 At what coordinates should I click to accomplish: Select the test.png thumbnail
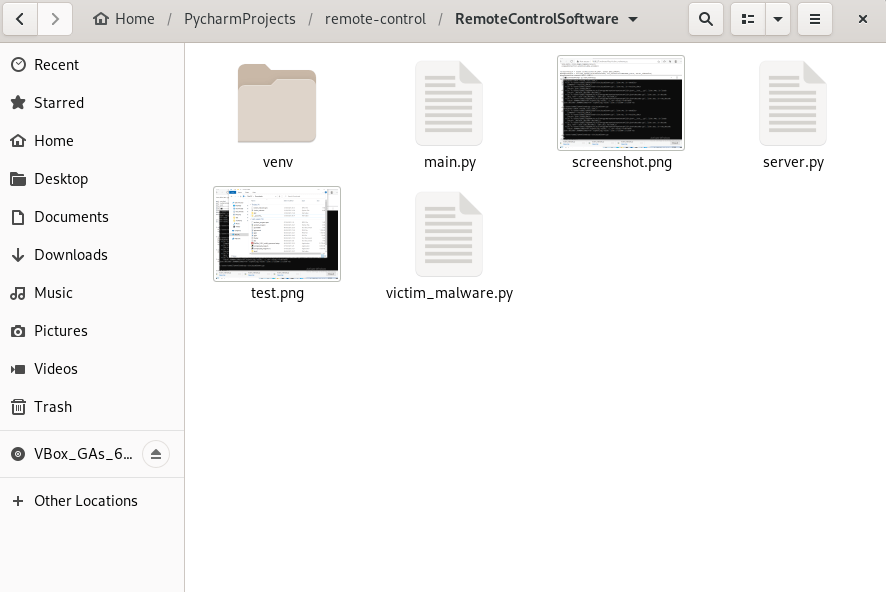(x=277, y=234)
